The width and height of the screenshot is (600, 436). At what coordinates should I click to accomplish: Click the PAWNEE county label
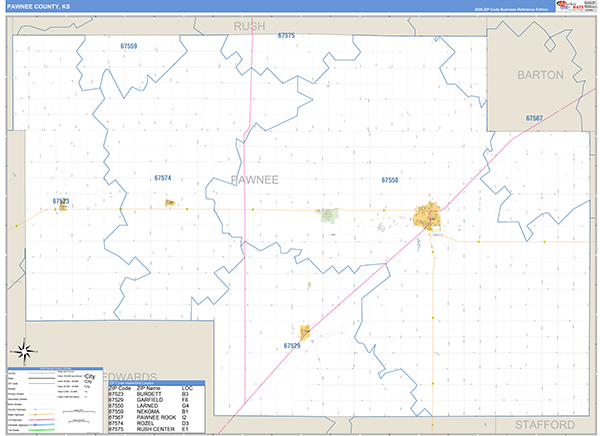[x=254, y=180]
